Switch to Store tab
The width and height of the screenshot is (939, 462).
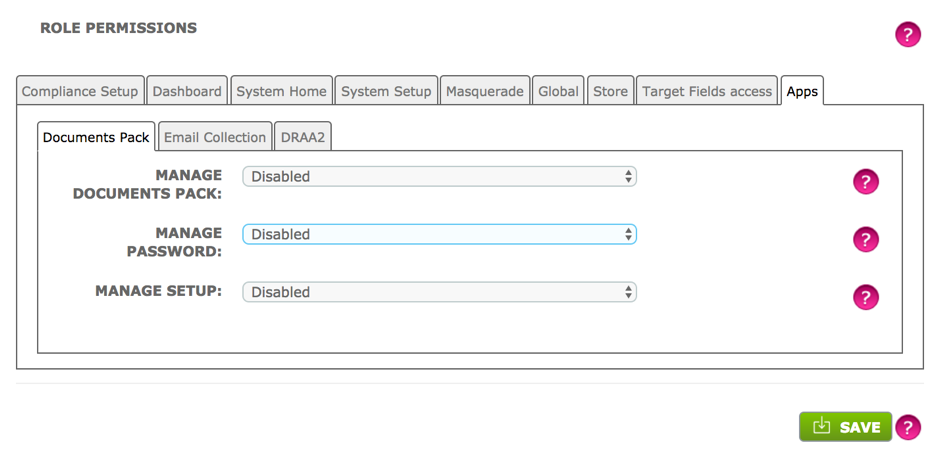610,91
